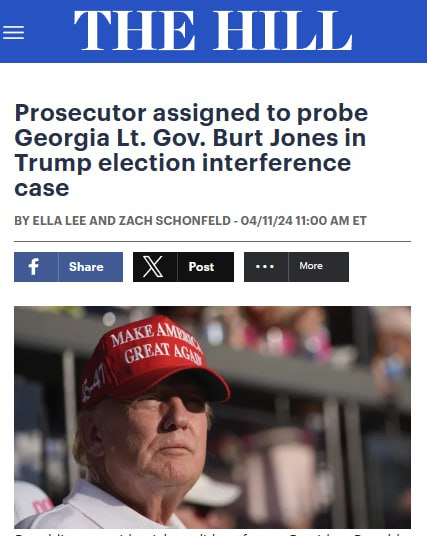This screenshot has width=427, height=536.
Task: Click author name Zach Schonfeld
Action: click(x=175, y=221)
